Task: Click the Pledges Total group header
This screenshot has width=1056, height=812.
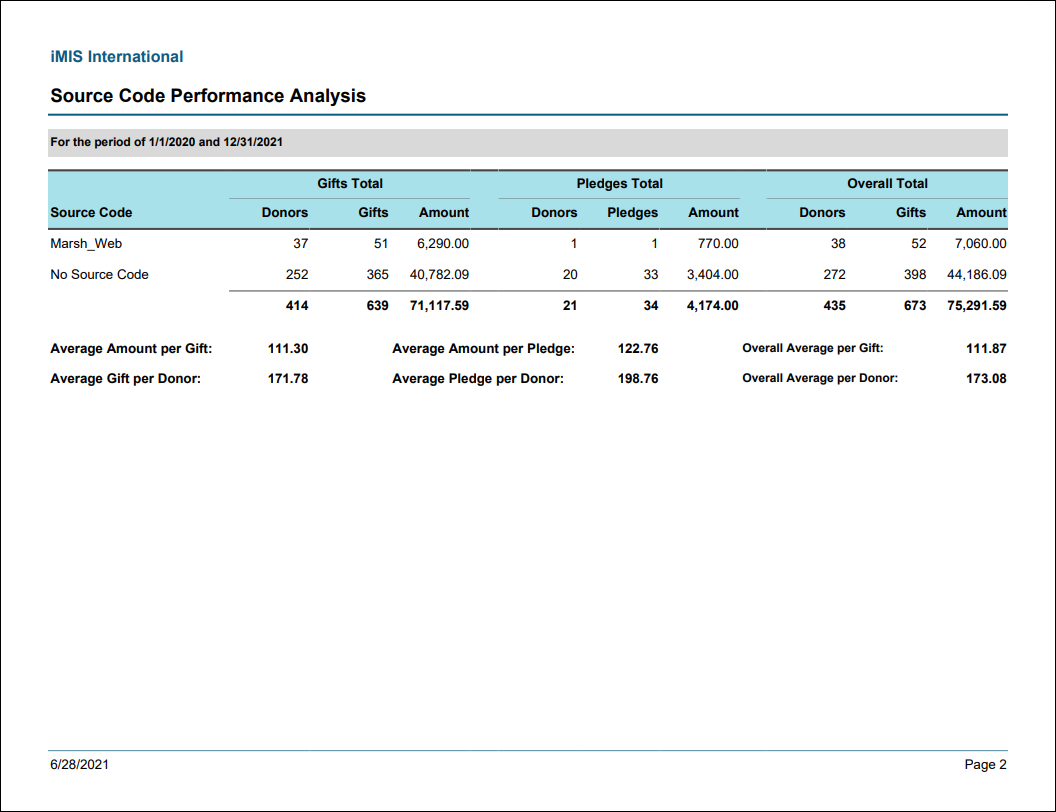Action: click(x=619, y=183)
